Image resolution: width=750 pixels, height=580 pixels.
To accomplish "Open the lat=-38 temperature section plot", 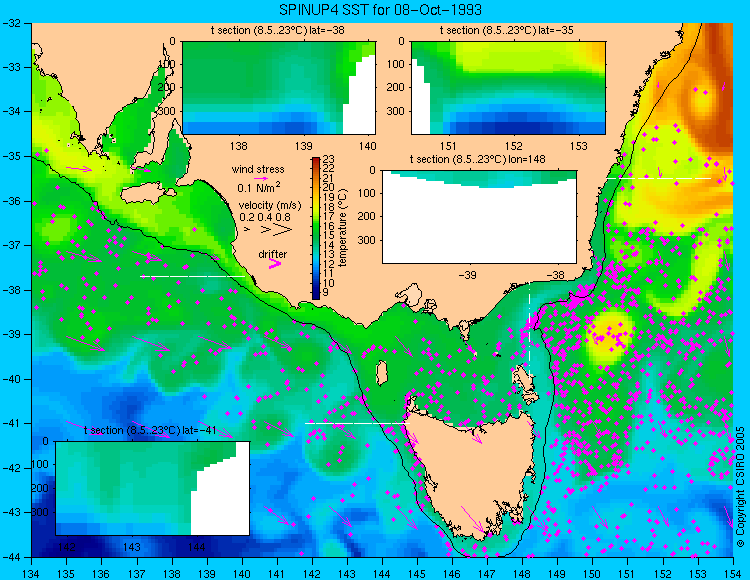I will click(279, 88).
